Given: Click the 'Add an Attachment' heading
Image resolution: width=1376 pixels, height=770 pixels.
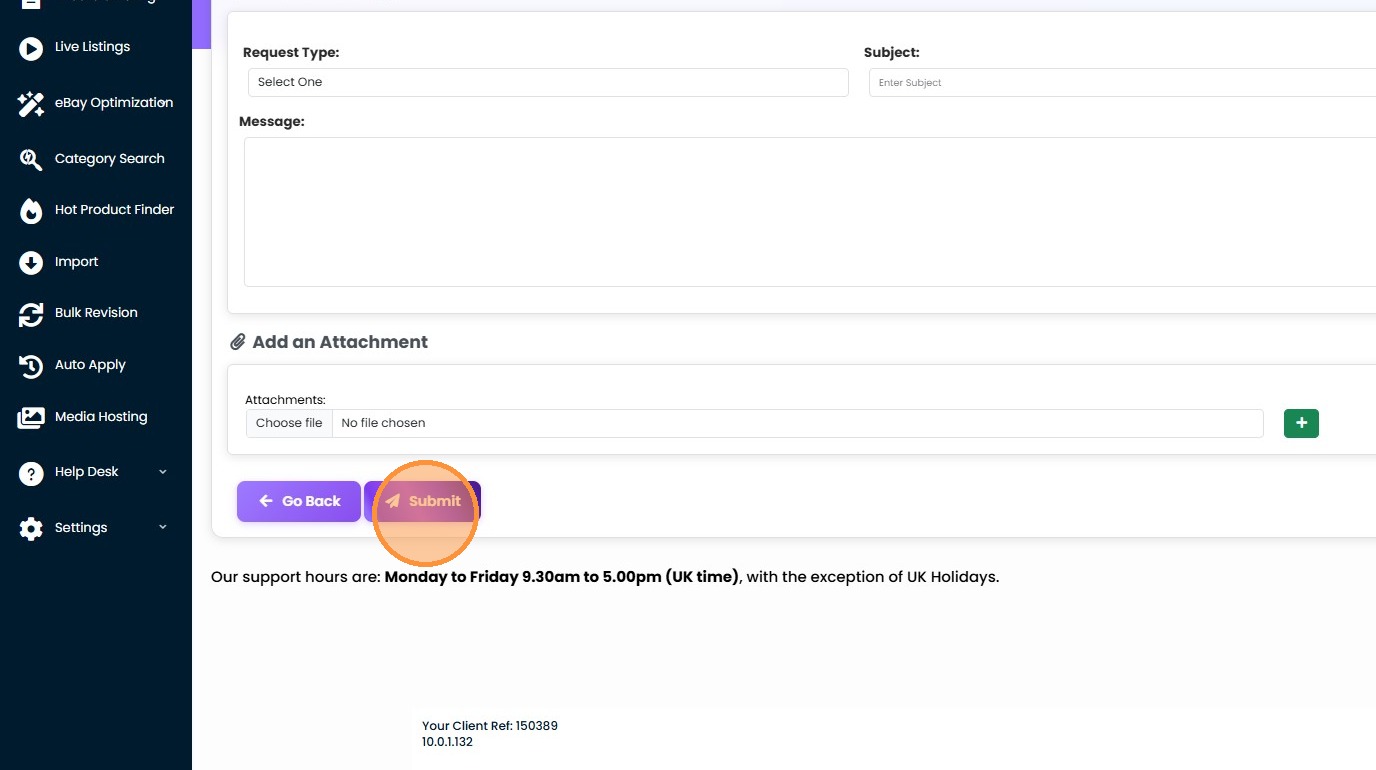Looking at the screenshot, I should click(x=340, y=342).
